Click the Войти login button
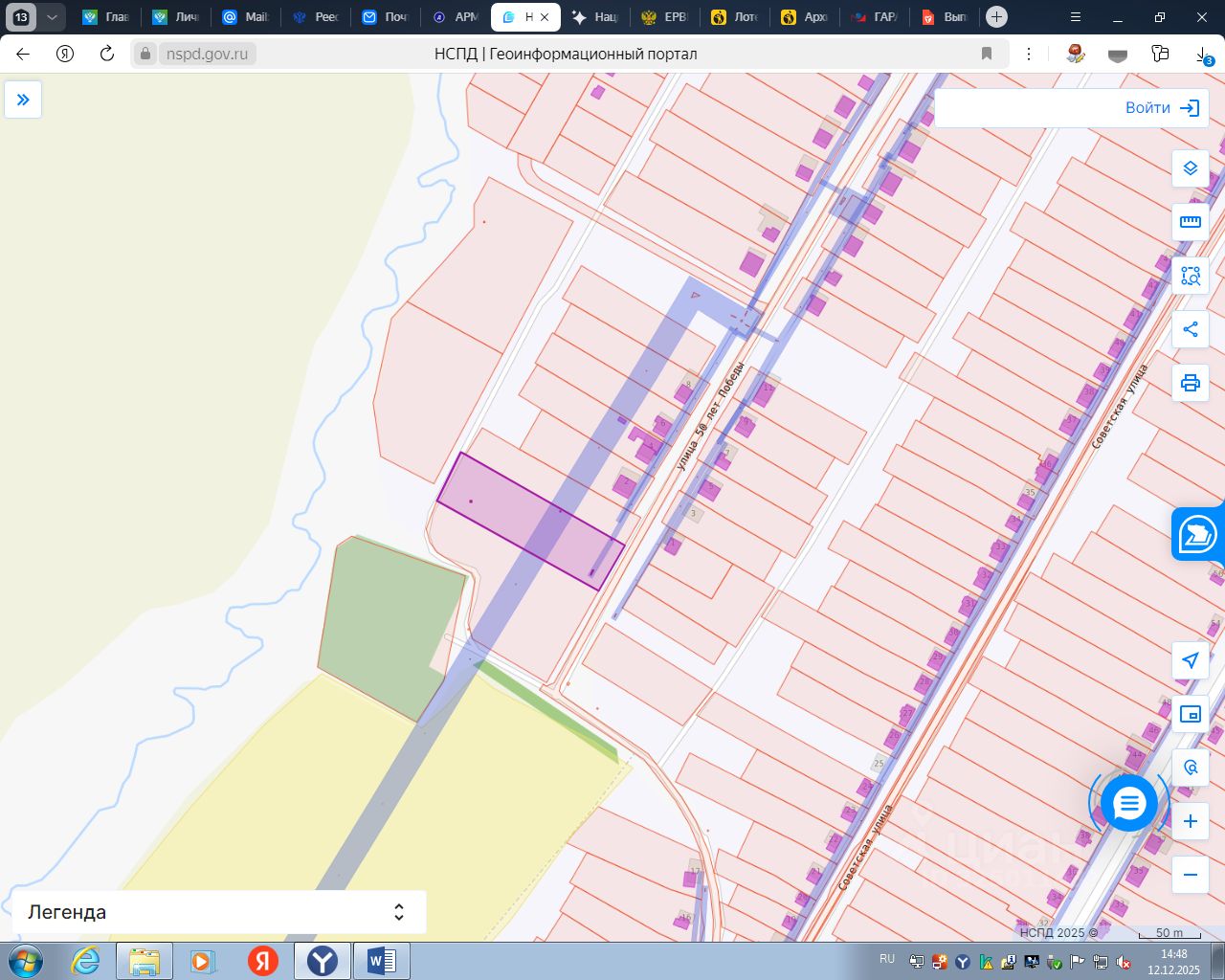 pyautogui.click(x=1162, y=108)
